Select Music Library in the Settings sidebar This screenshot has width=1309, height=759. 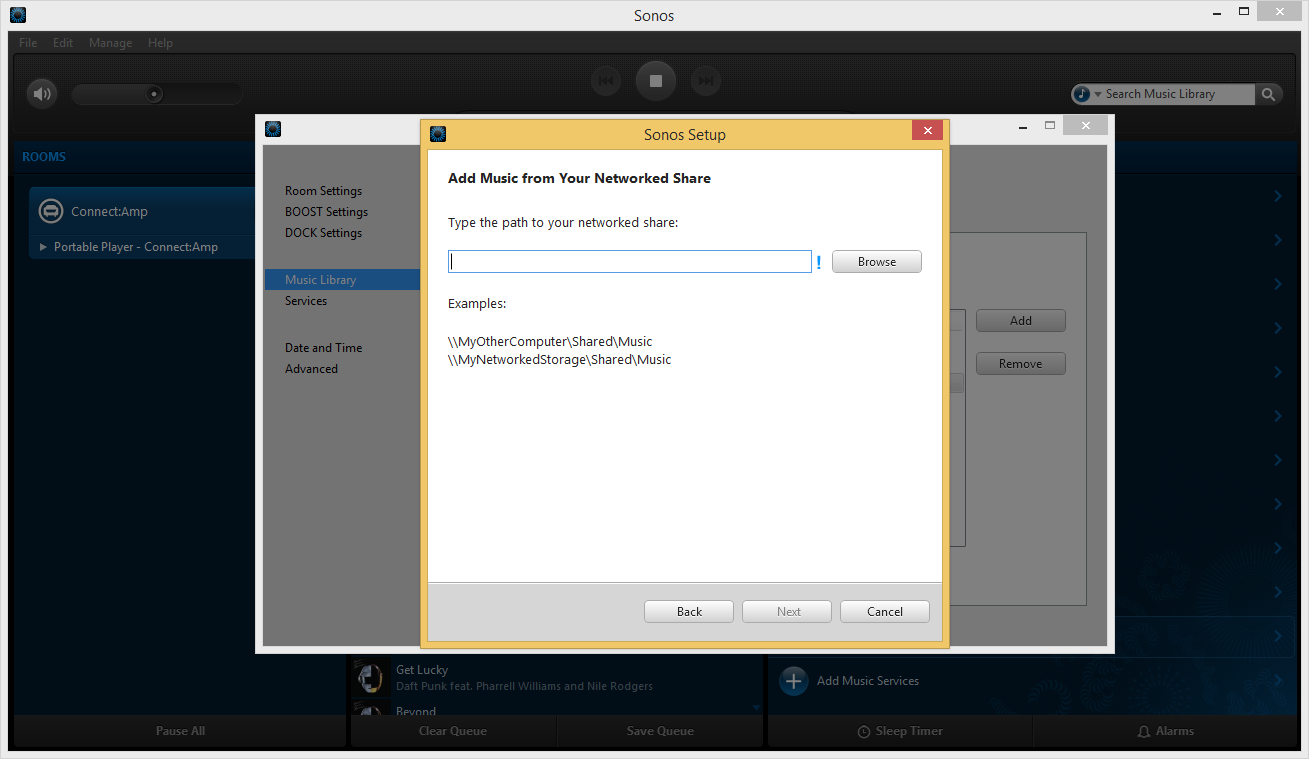tap(342, 280)
